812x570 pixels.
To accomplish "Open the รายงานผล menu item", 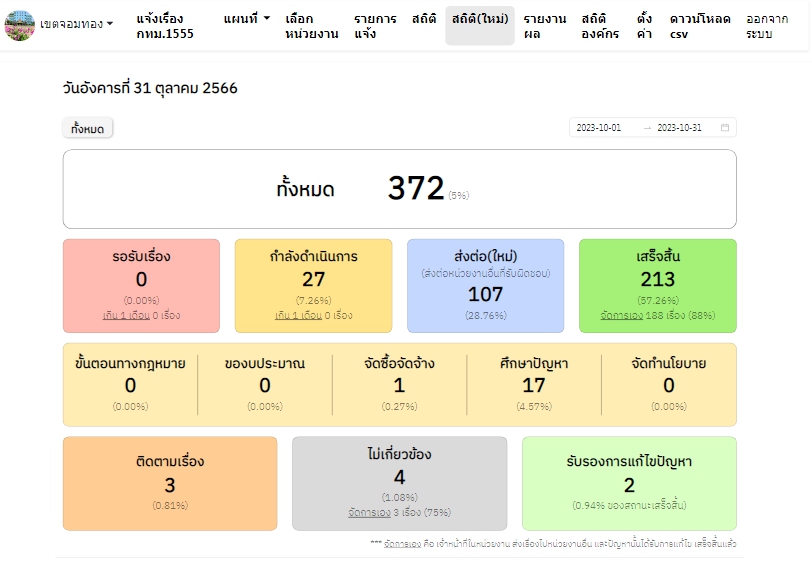I will click(545, 26).
